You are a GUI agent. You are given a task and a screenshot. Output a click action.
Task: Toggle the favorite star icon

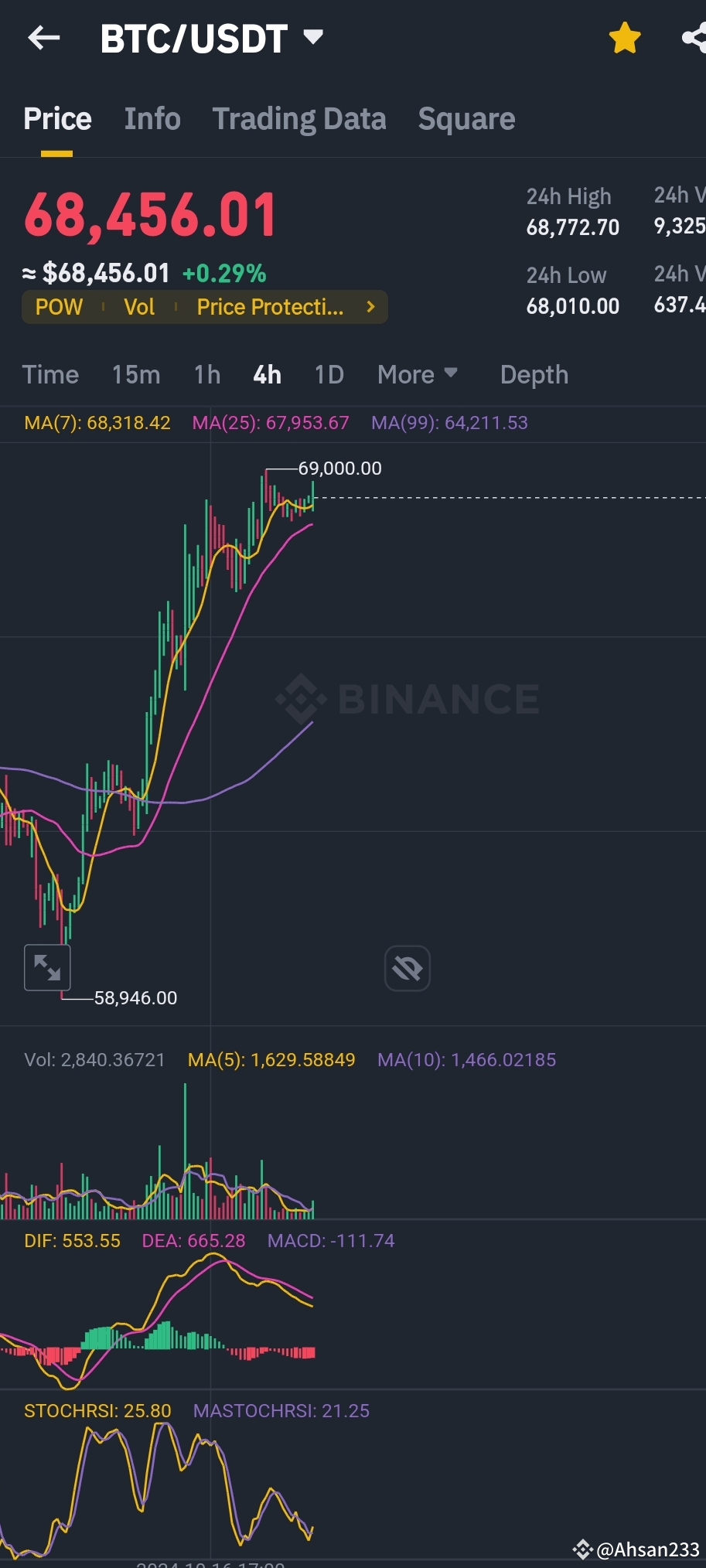coord(625,38)
